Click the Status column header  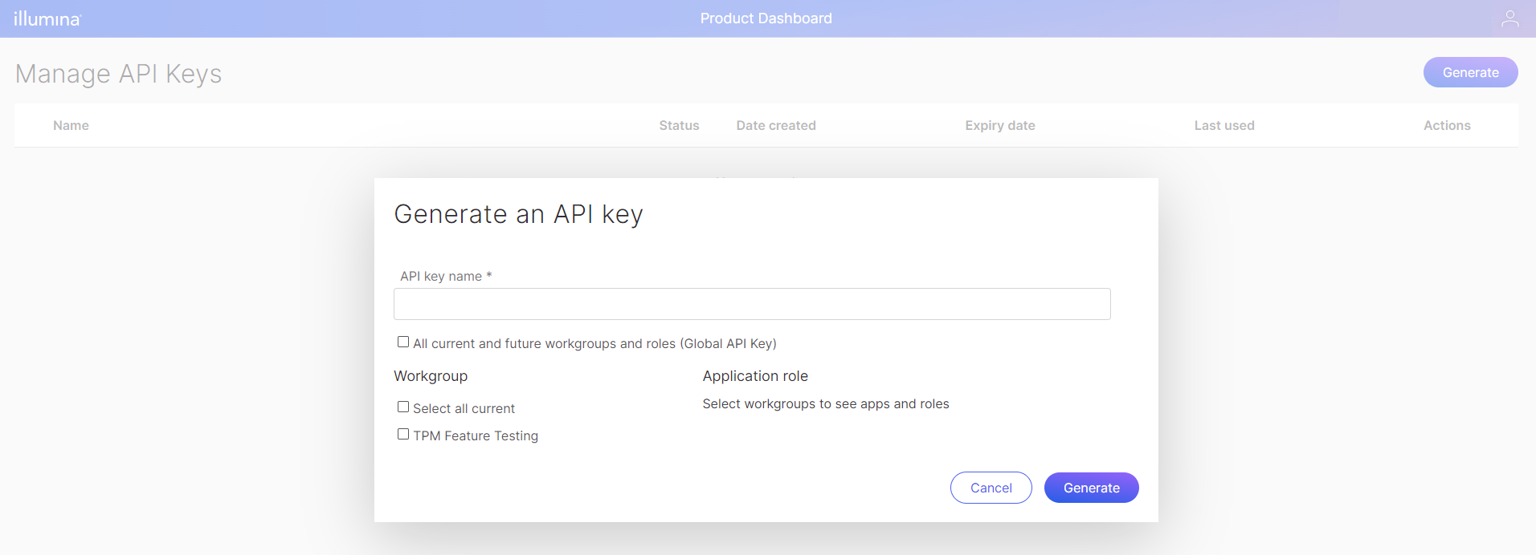(x=679, y=125)
